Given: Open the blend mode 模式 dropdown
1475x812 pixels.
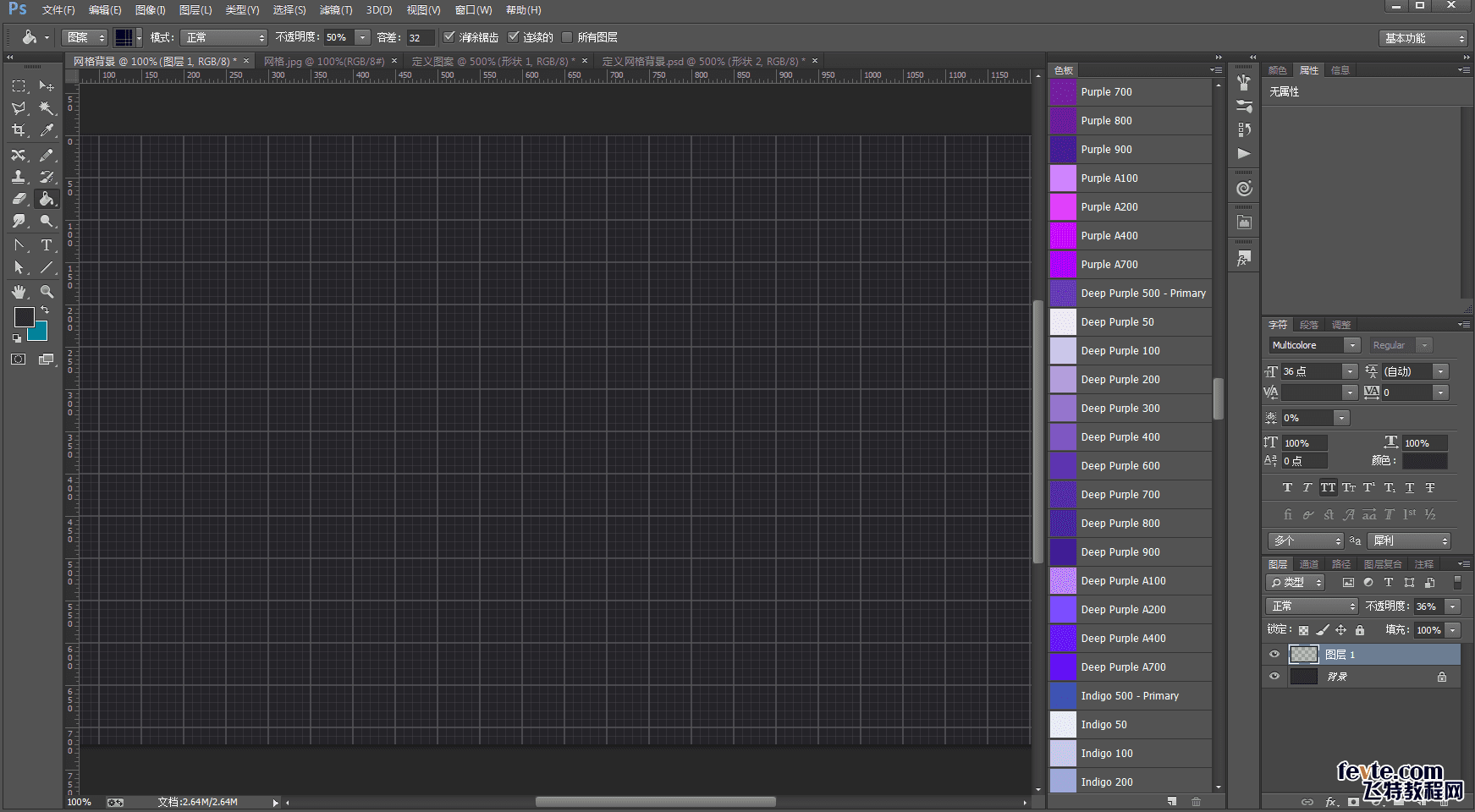Looking at the screenshot, I should point(224,37).
